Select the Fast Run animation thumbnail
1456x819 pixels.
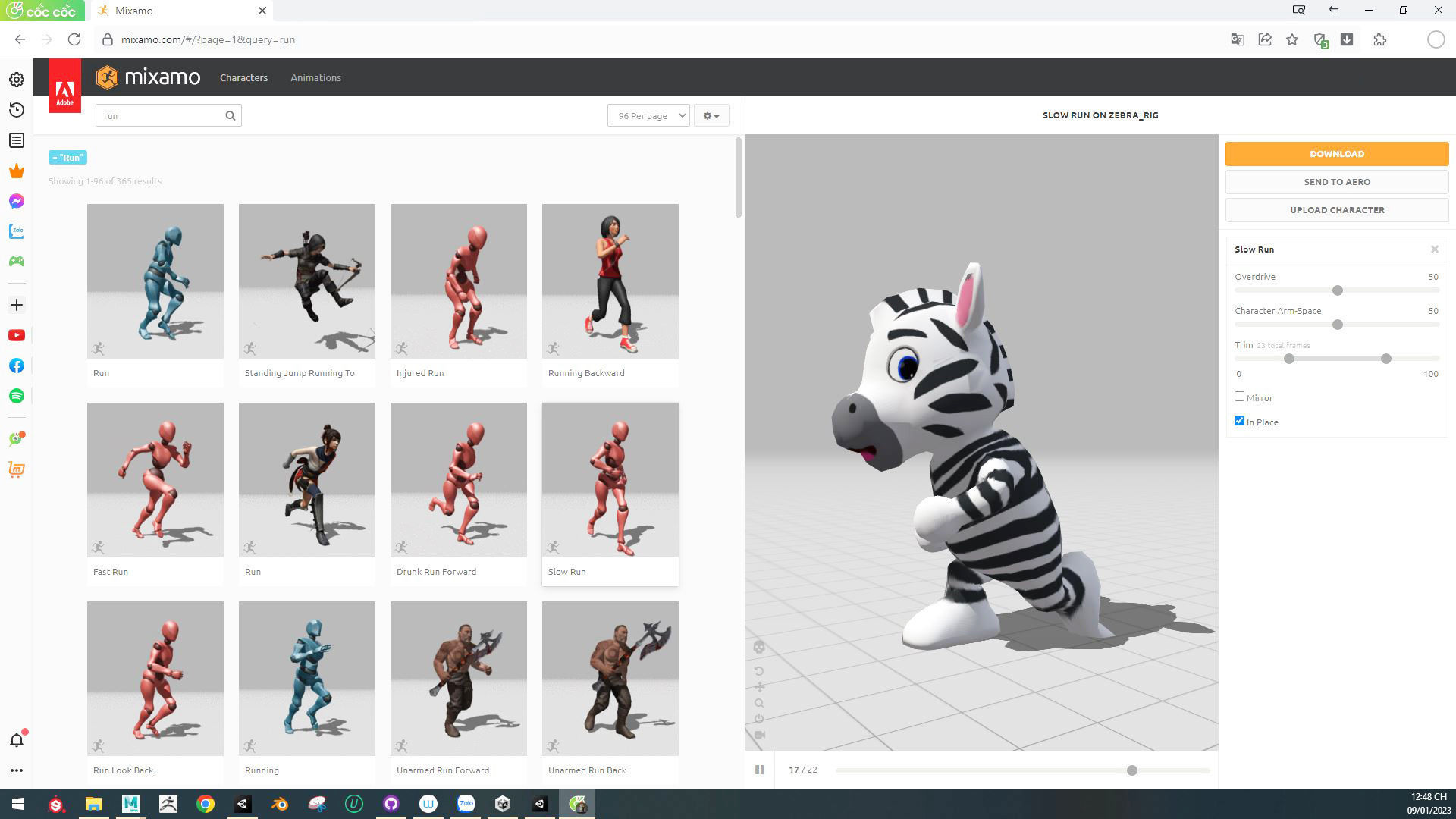coord(155,480)
